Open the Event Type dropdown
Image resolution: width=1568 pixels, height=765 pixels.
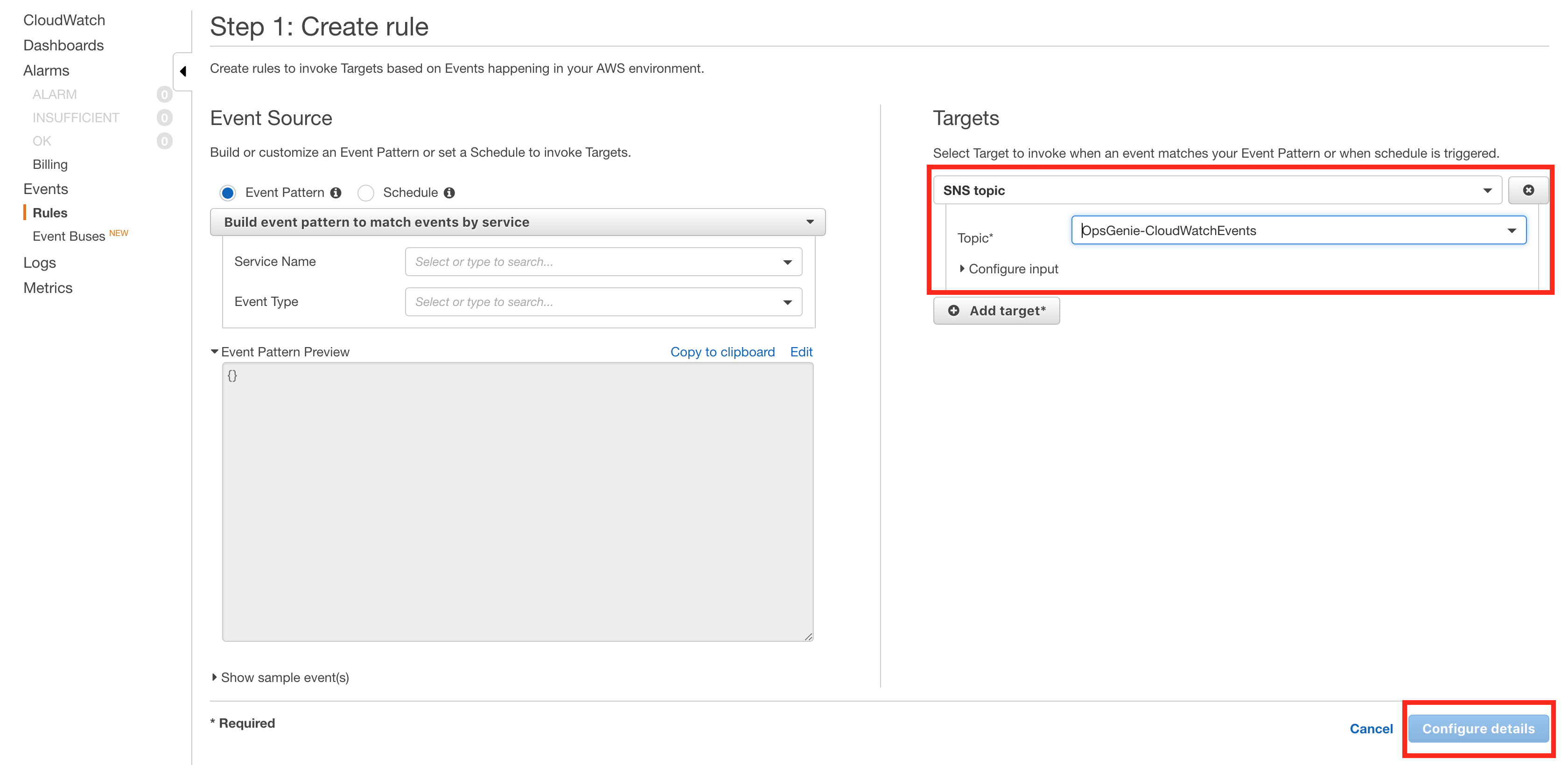click(x=602, y=302)
